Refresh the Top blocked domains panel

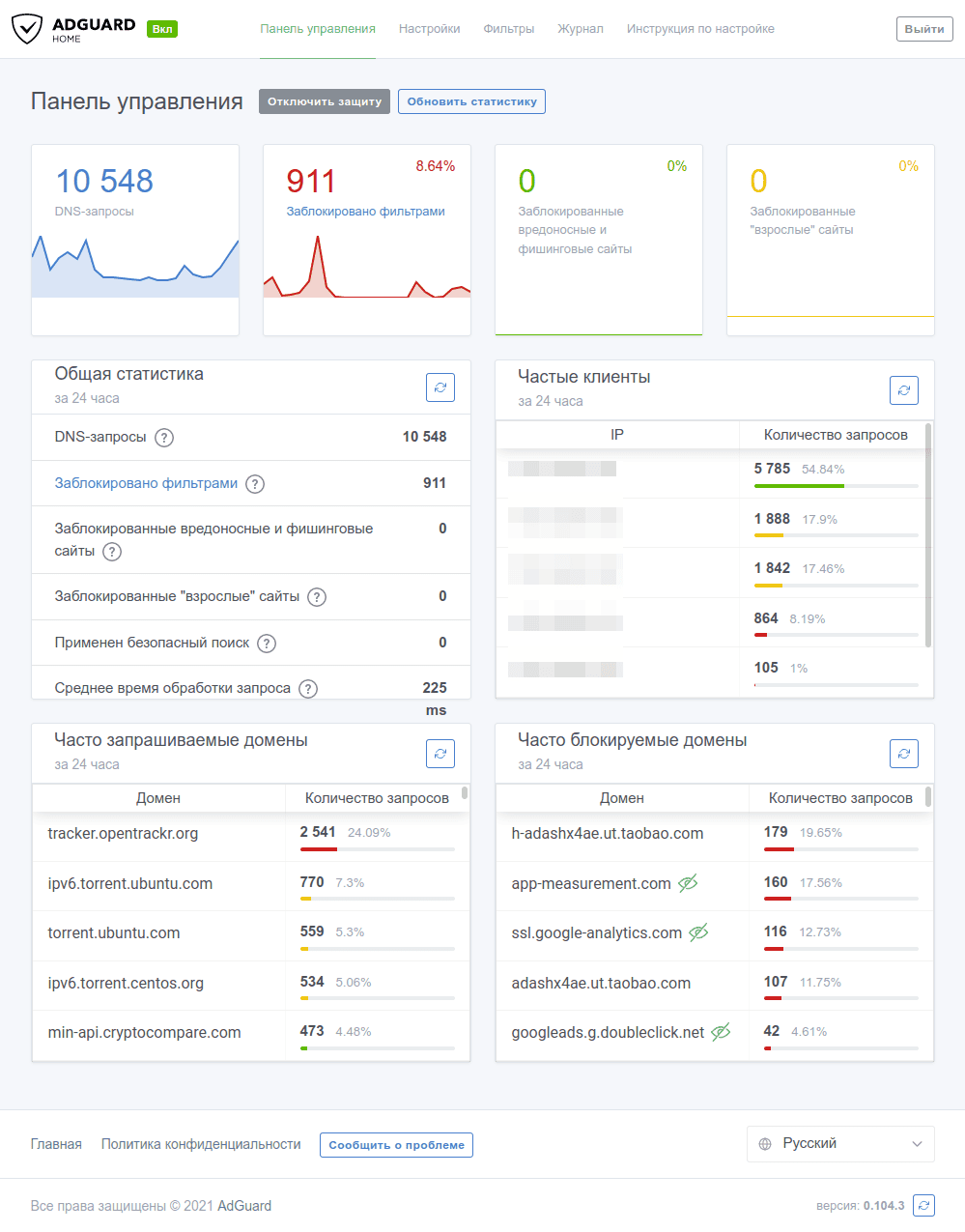coord(903,754)
